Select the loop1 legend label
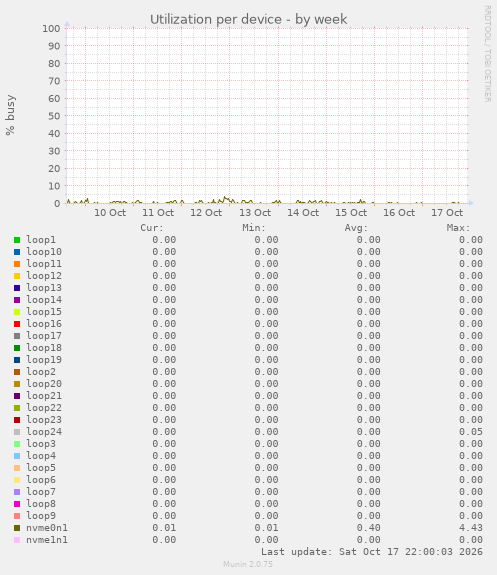 tap(41, 240)
